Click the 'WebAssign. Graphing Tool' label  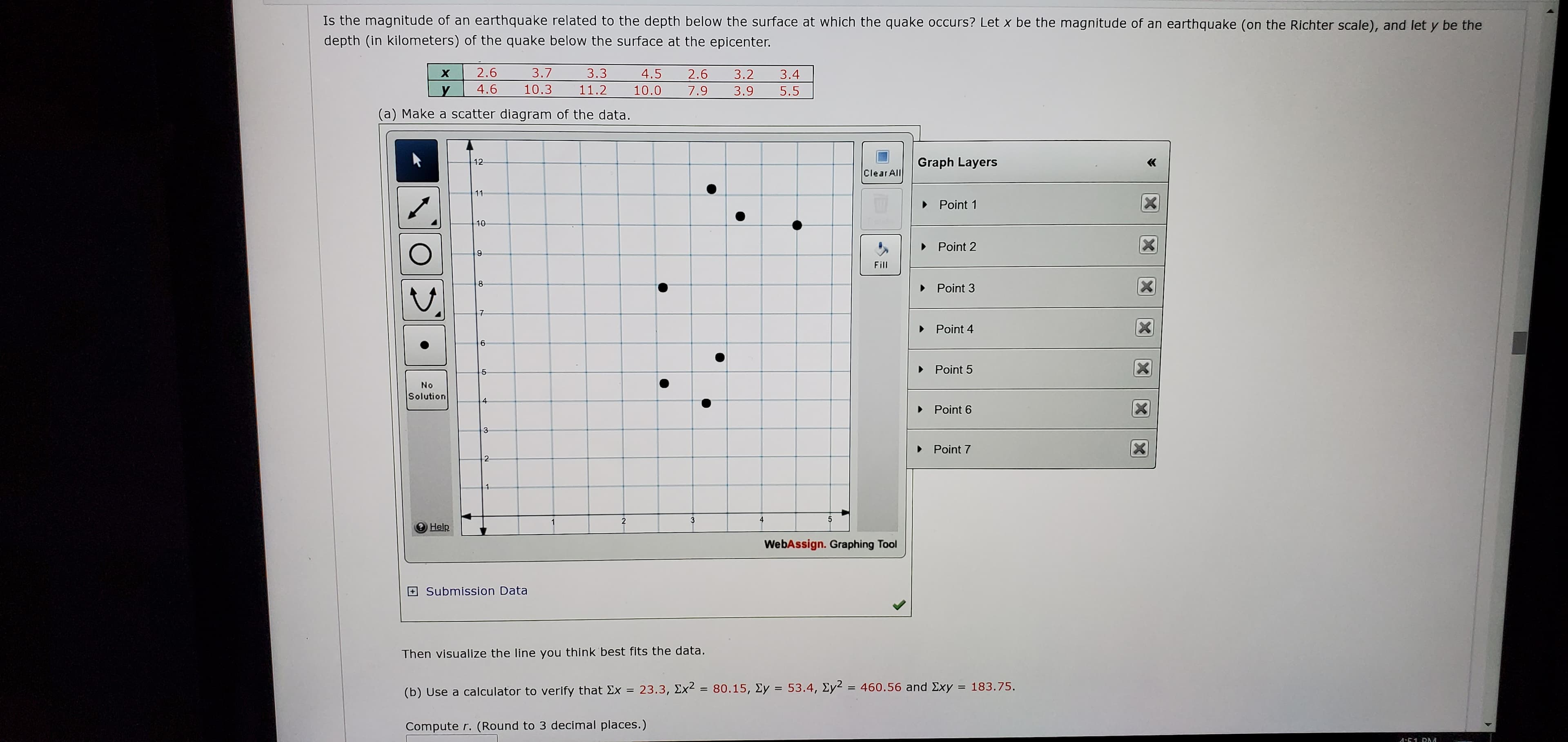click(x=830, y=544)
